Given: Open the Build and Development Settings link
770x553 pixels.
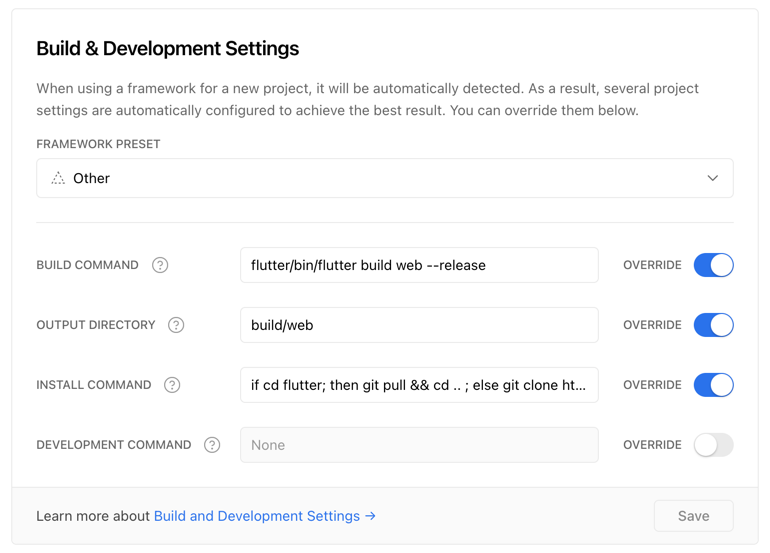Looking at the screenshot, I should 257,516.
